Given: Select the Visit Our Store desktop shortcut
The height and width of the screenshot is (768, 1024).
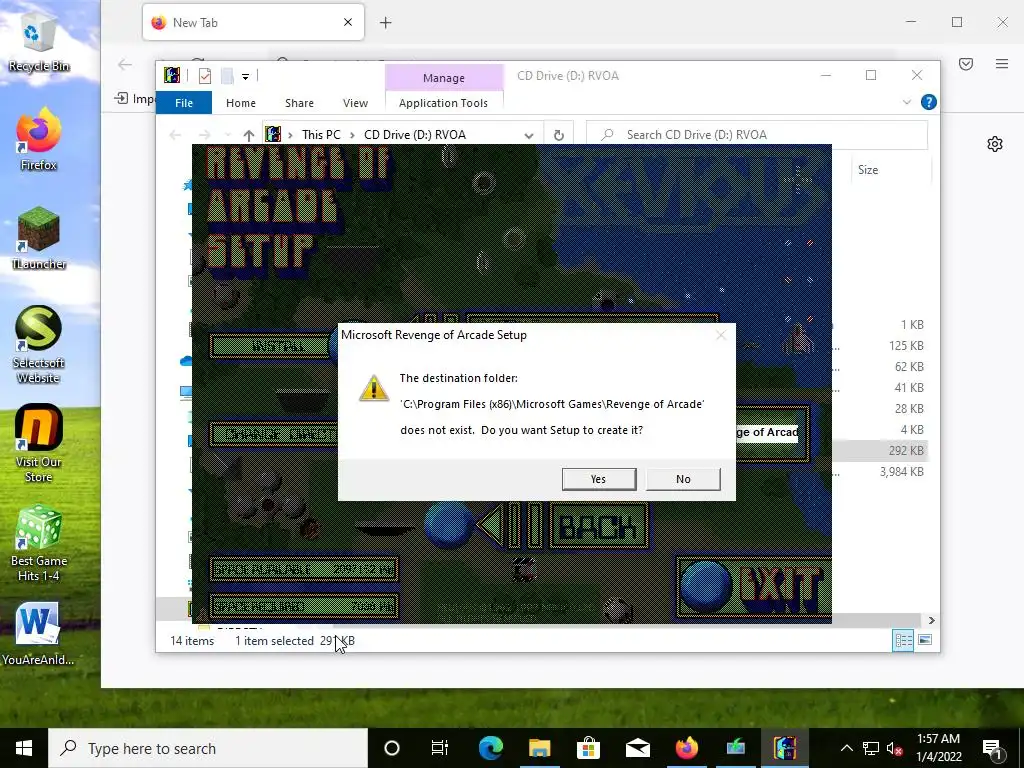Looking at the screenshot, I should [x=39, y=444].
